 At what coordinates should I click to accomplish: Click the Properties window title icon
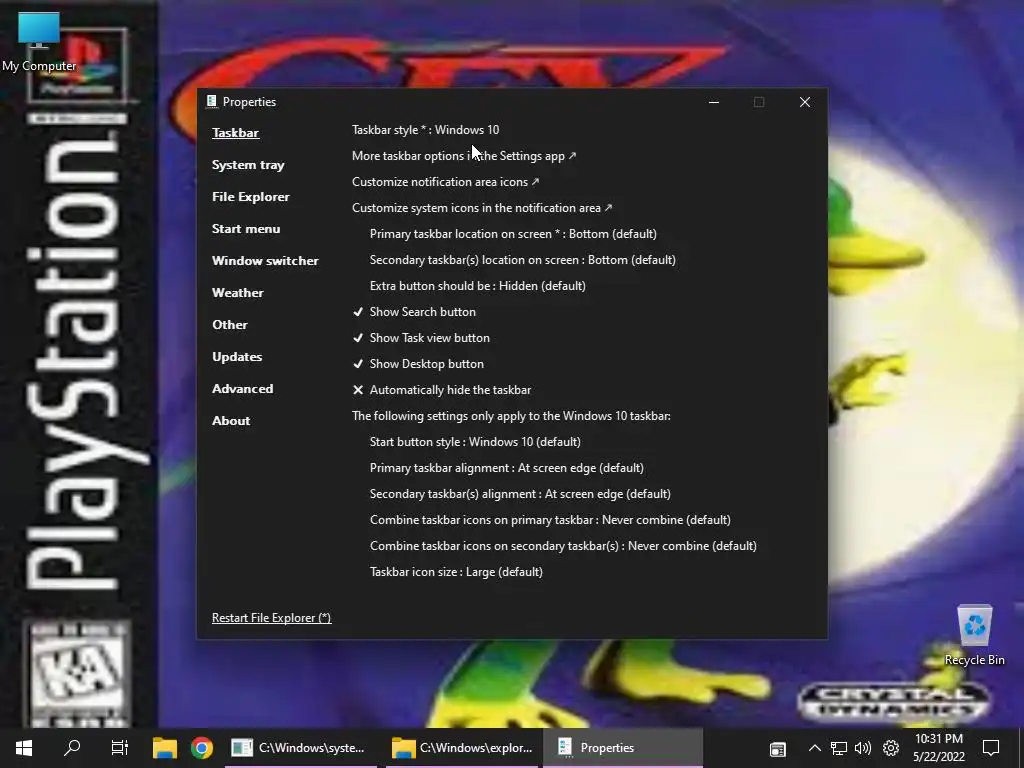[211, 101]
